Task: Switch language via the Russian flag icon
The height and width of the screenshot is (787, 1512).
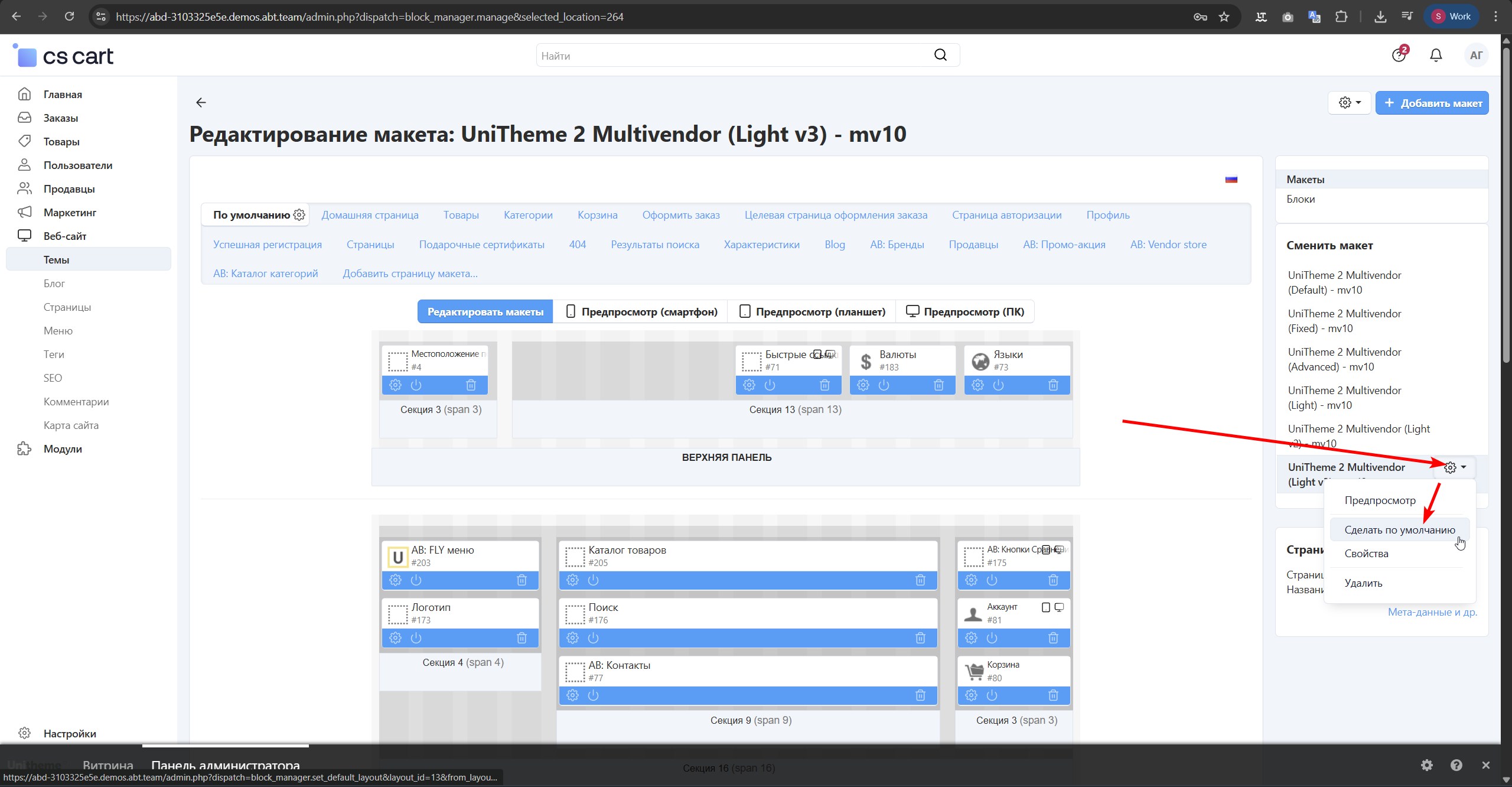Action: [x=1231, y=180]
